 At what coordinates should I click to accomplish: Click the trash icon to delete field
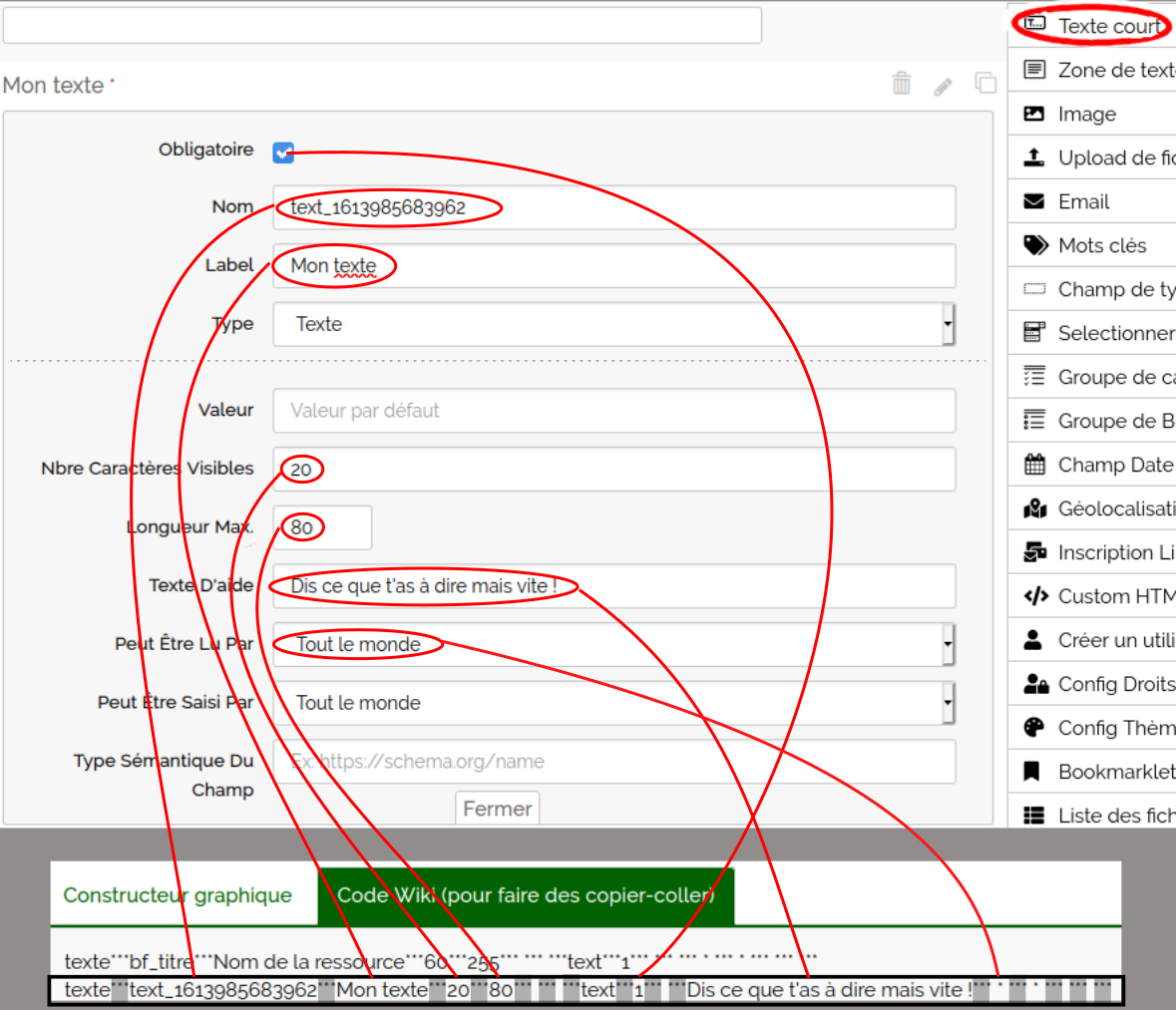[x=902, y=84]
